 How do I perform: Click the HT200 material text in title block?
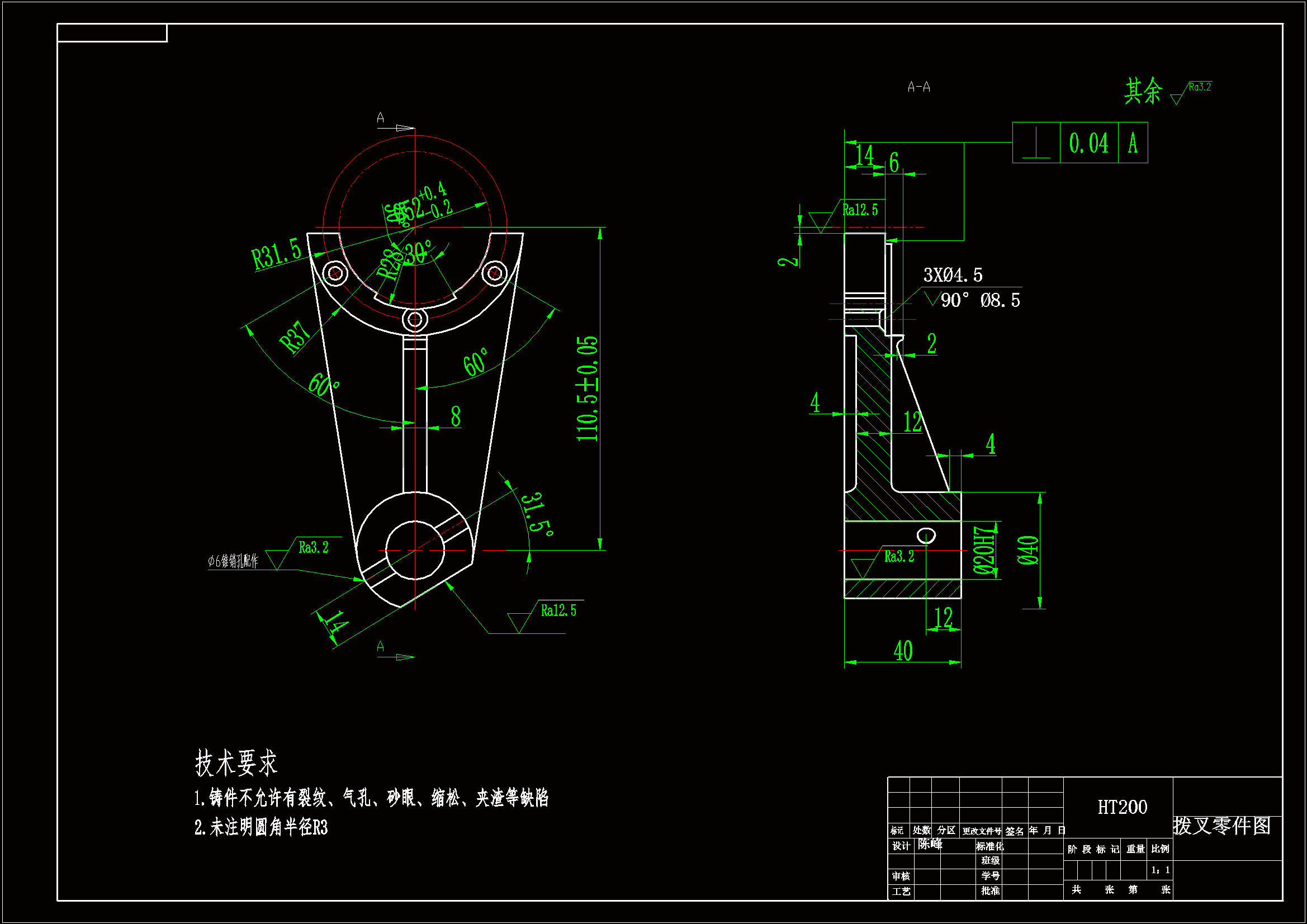click(x=1122, y=807)
